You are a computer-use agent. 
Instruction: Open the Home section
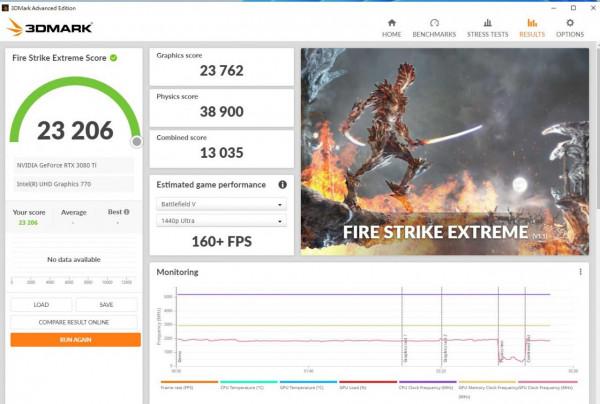point(391,28)
